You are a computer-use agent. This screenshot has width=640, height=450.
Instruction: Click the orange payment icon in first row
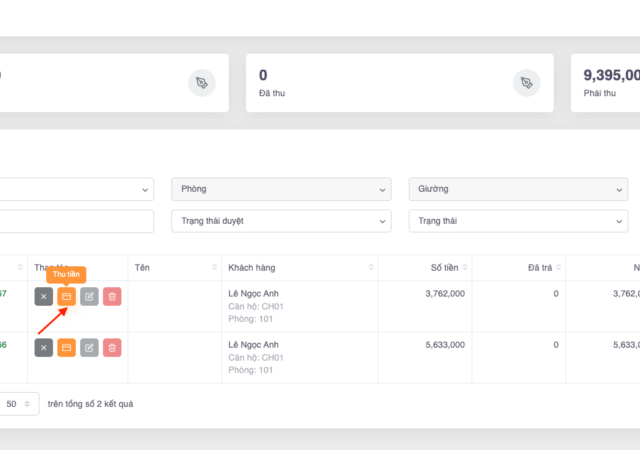pos(66,296)
